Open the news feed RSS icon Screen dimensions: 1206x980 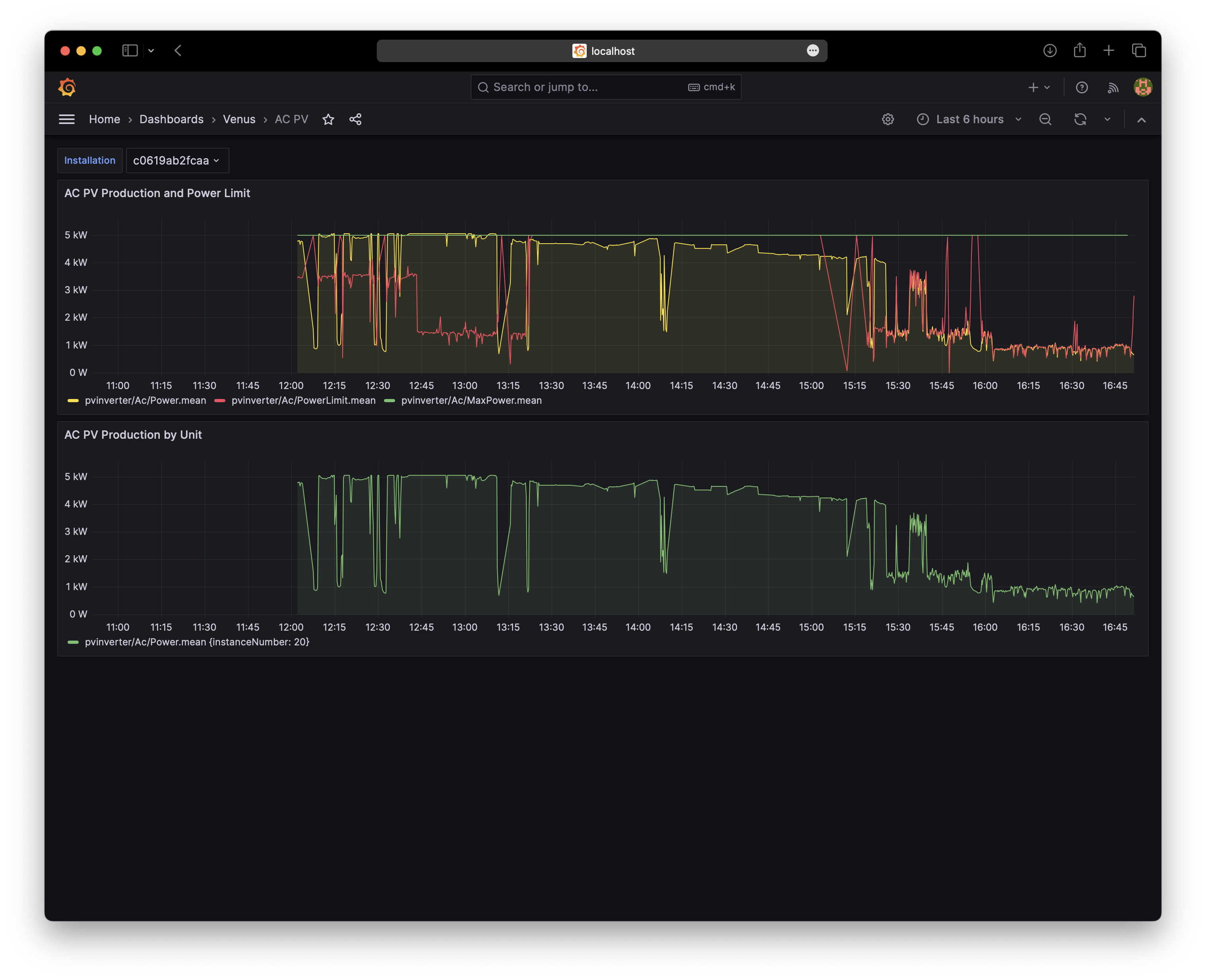coord(1112,87)
